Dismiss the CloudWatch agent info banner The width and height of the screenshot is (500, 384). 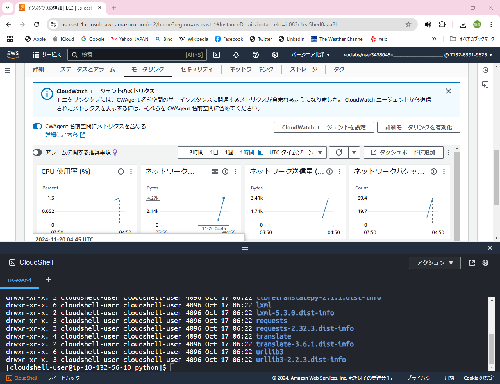tap(449, 91)
